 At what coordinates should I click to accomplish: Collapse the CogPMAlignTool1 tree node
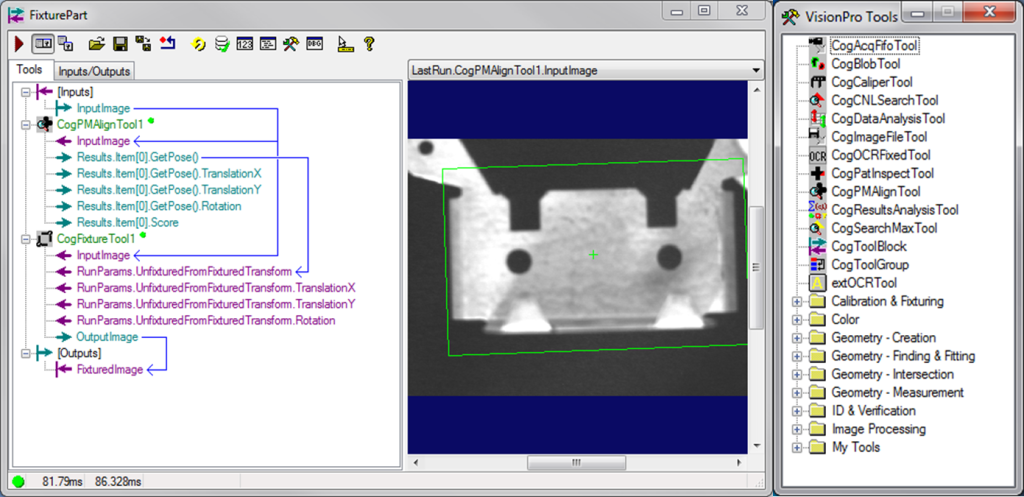tap(25, 125)
